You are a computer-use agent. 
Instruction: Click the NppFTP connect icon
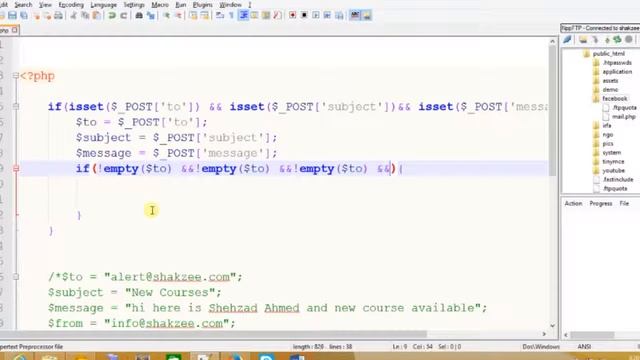coord(567,40)
